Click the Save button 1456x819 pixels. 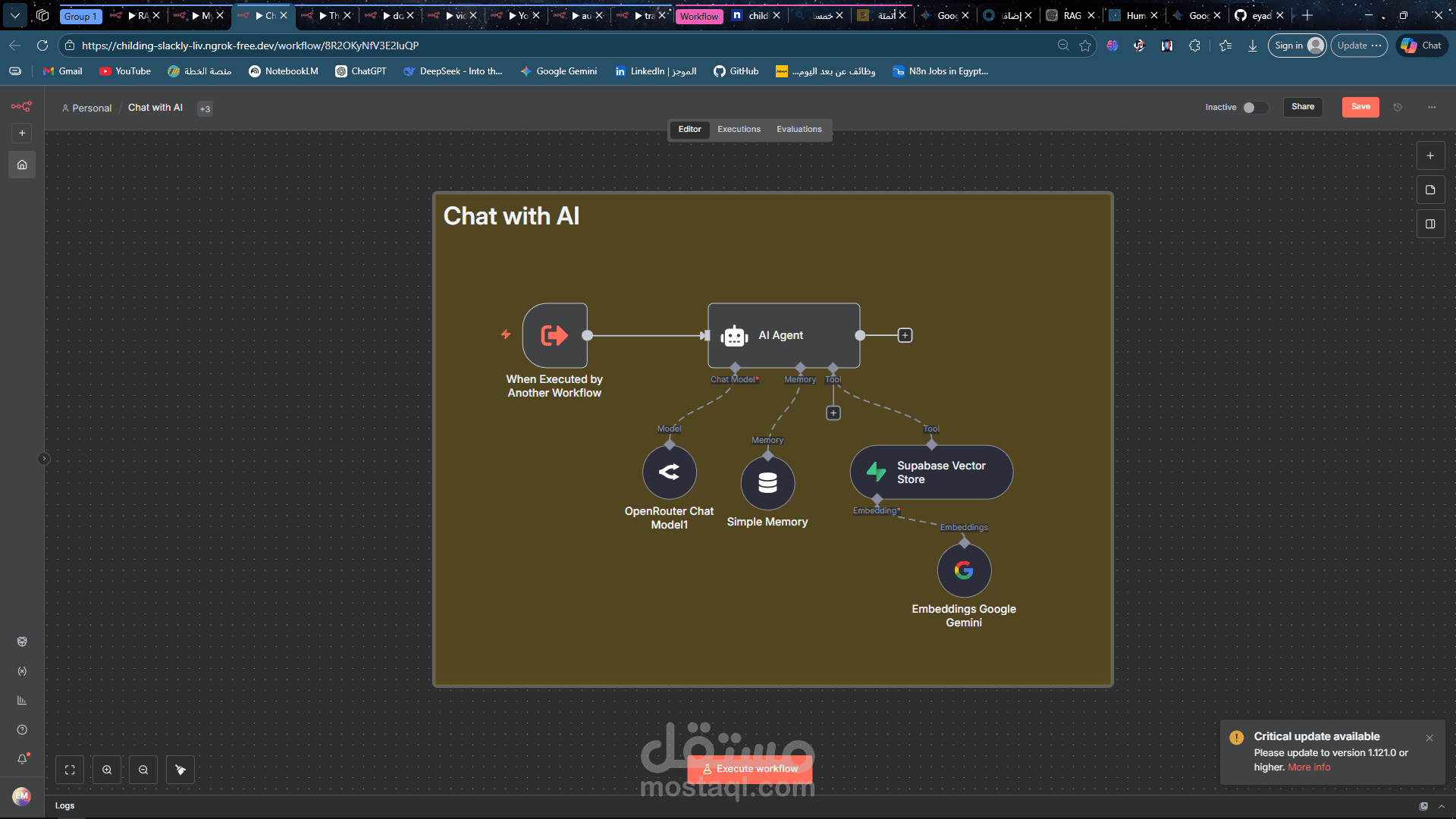pyautogui.click(x=1360, y=107)
